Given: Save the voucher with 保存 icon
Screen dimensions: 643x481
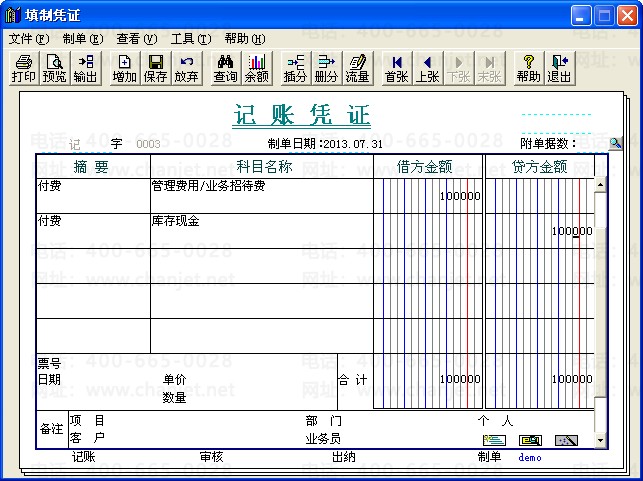Looking at the screenshot, I should (155, 68).
